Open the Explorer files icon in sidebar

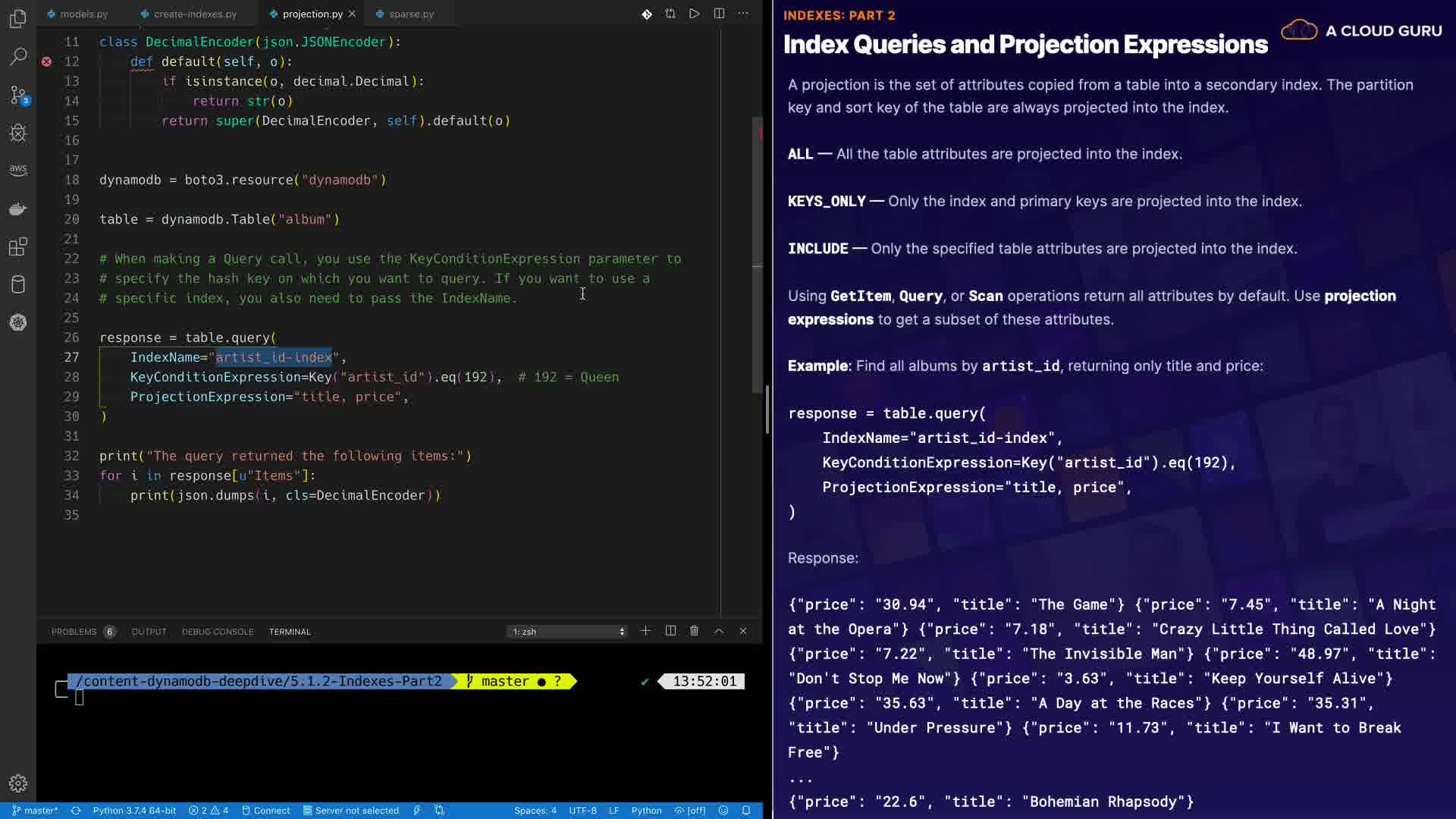tap(18, 19)
